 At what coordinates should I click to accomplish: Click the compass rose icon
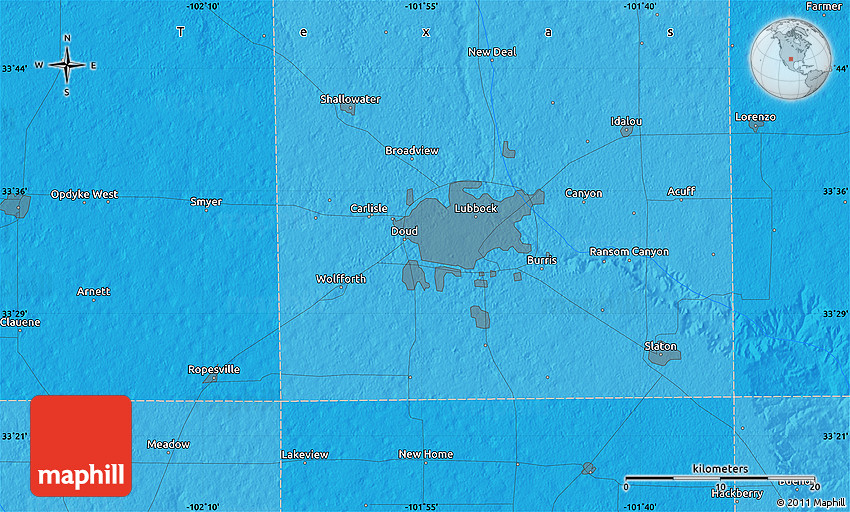67,65
